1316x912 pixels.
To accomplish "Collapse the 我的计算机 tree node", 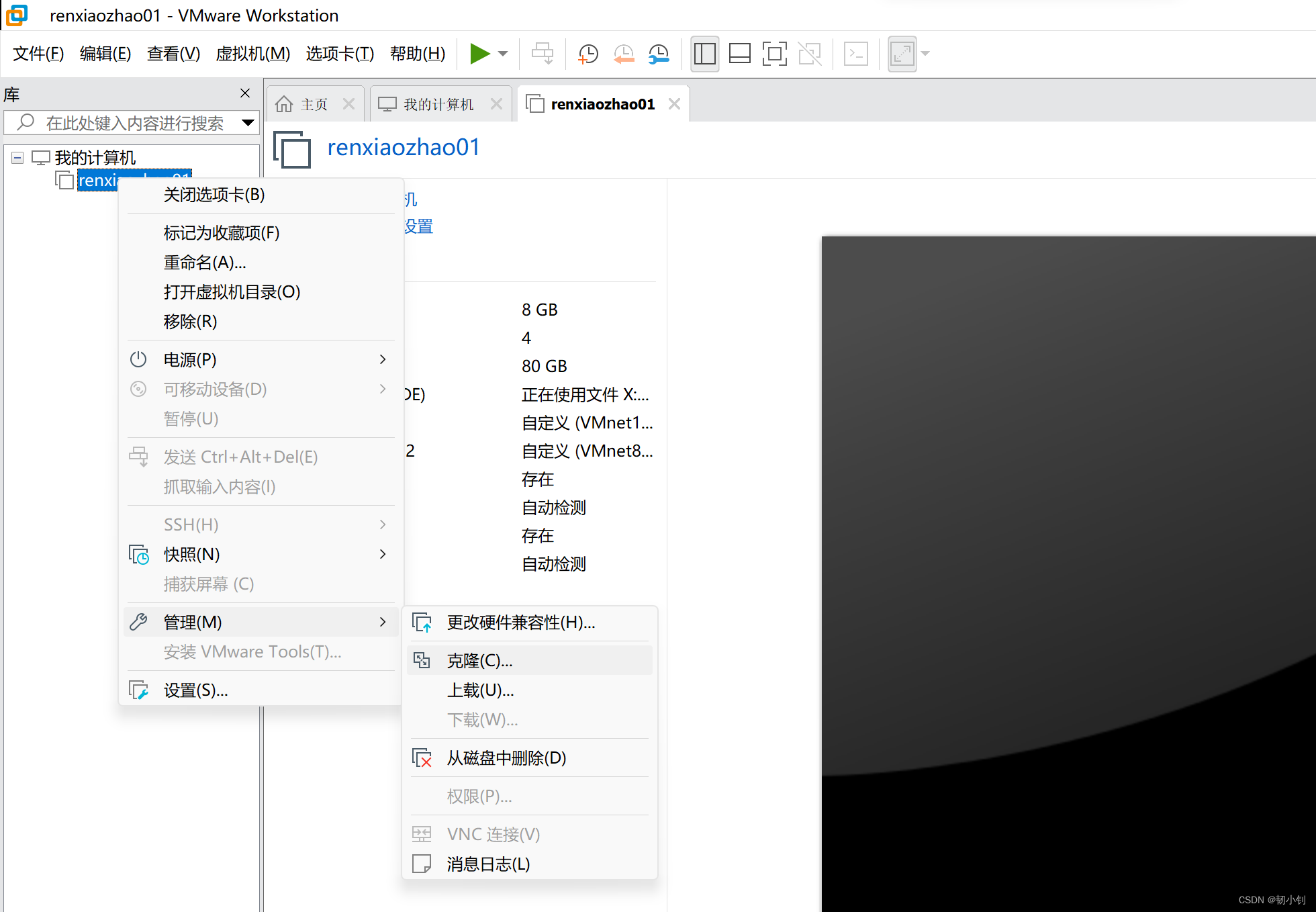I will click(x=18, y=158).
